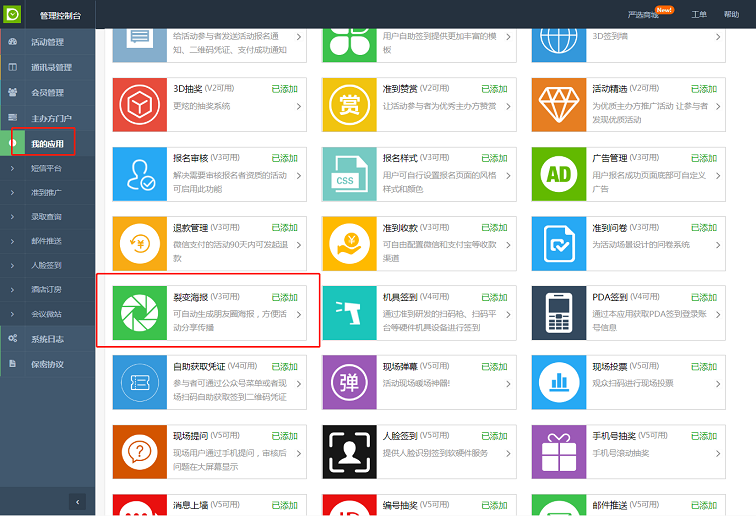Click the 现场投票 blue chart icon
This screenshot has height=516, width=756.
click(x=557, y=381)
